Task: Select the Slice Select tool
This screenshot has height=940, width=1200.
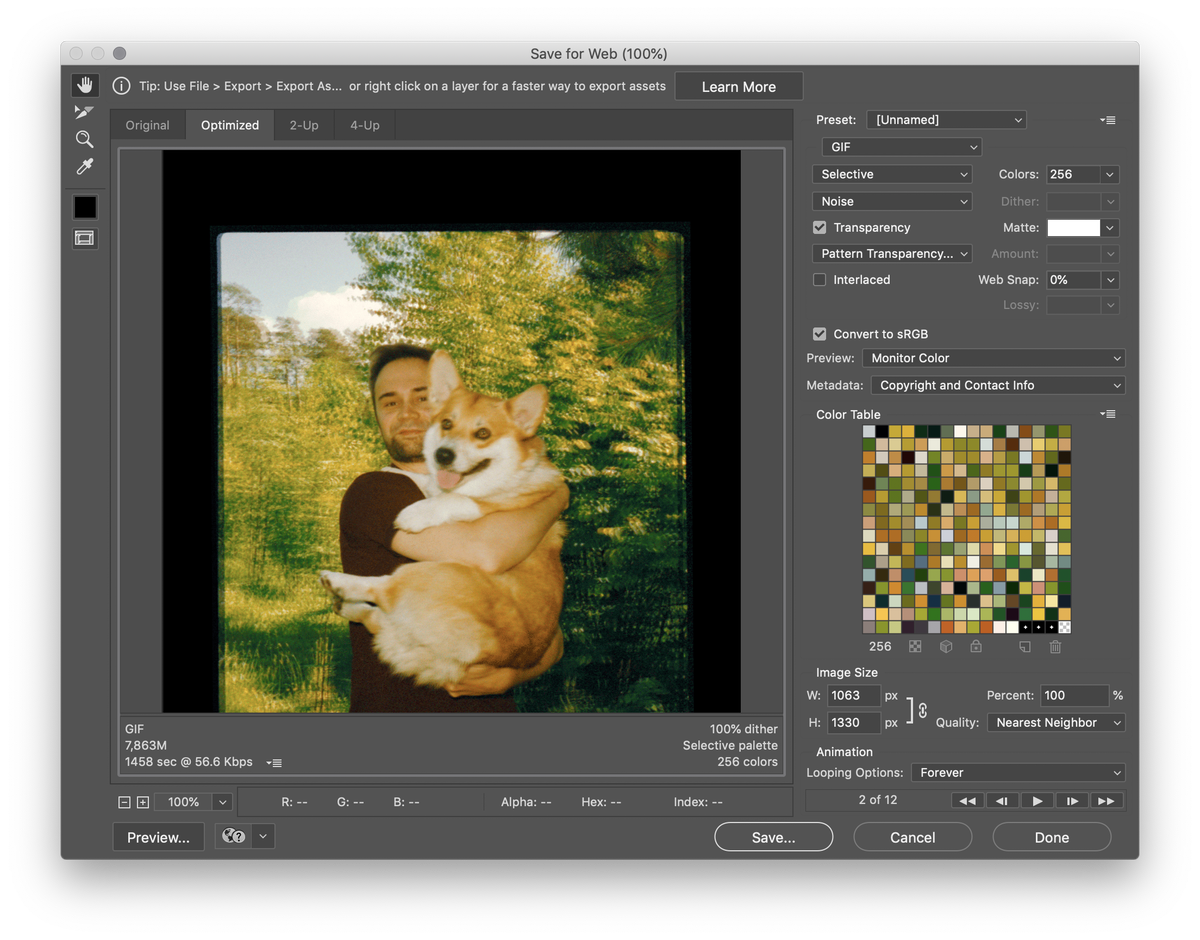Action: pyautogui.click(x=85, y=112)
